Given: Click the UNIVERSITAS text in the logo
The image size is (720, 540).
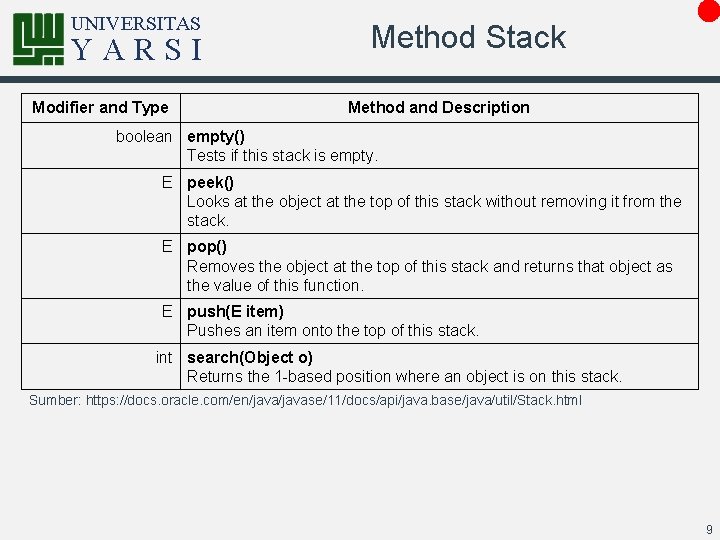Looking at the screenshot, I should point(136,23).
